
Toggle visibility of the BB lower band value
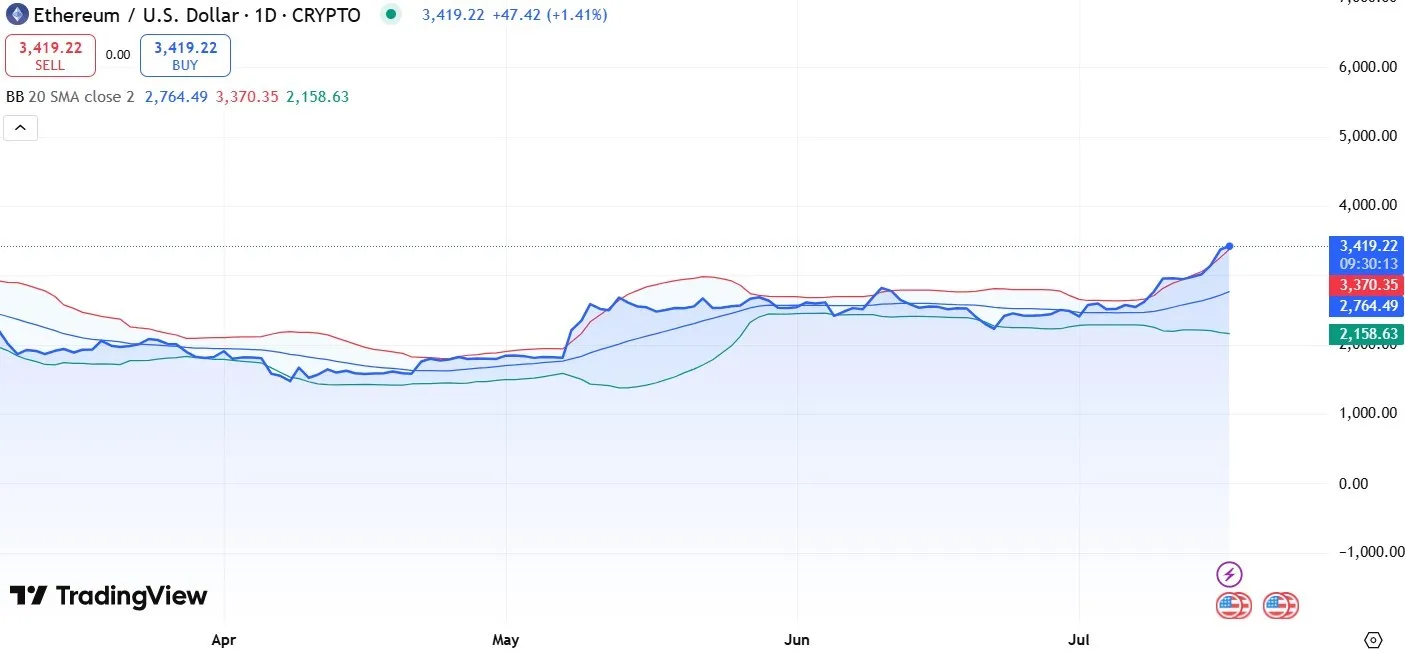(318, 97)
